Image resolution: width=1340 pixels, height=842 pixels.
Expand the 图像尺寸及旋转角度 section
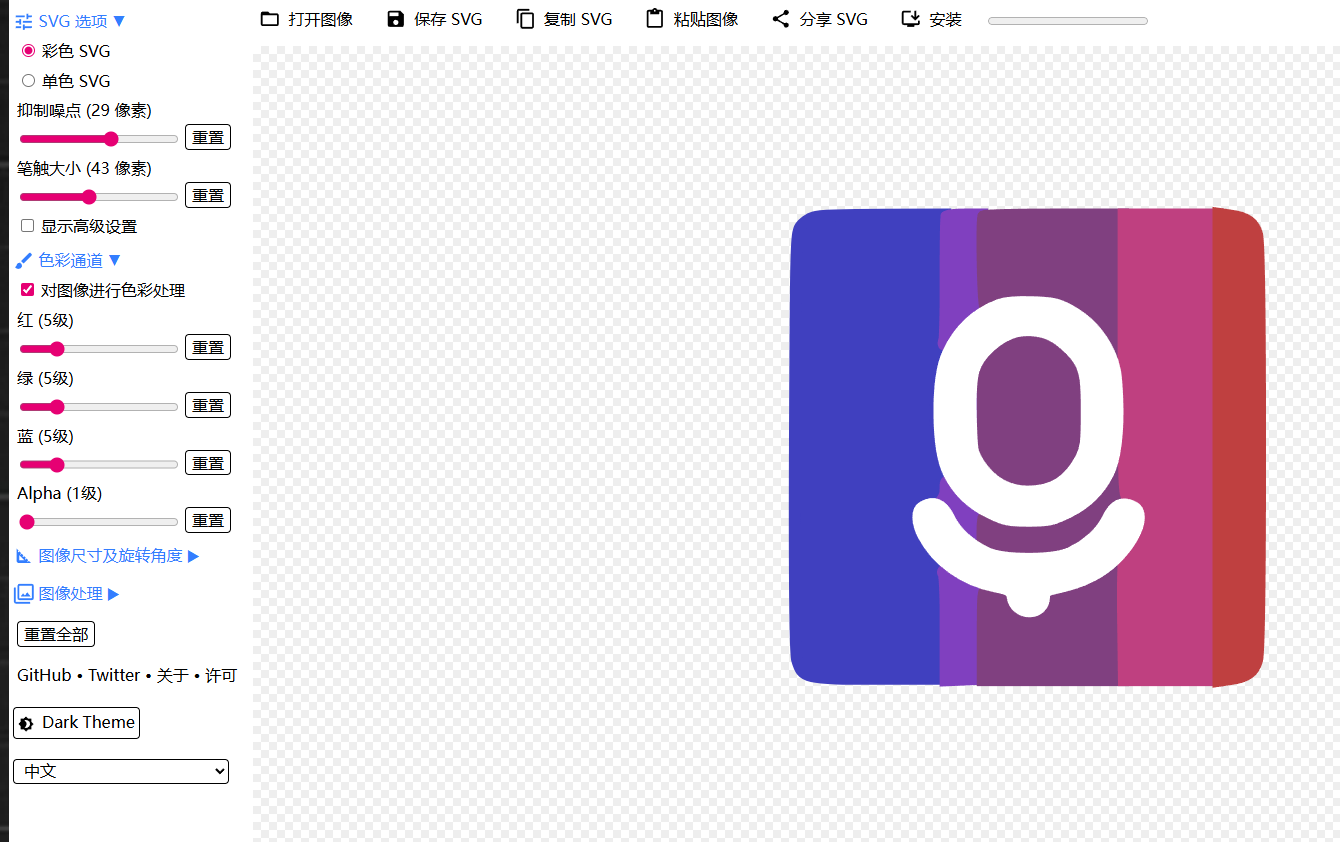point(110,556)
